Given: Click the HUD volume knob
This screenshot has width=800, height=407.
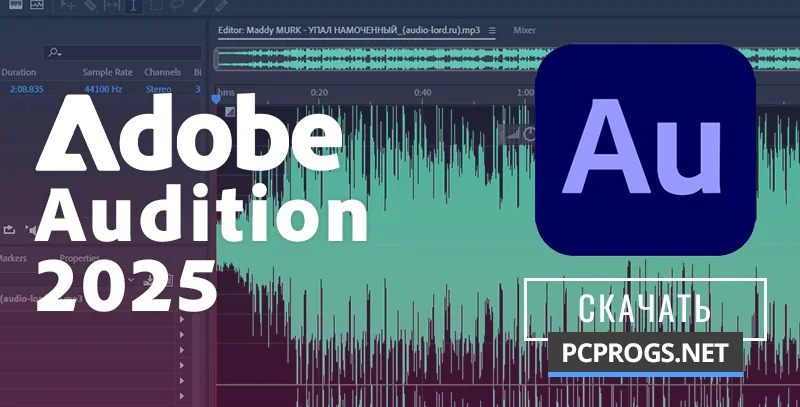Looking at the screenshot, I should pyautogui.click(x=530, y=134).
